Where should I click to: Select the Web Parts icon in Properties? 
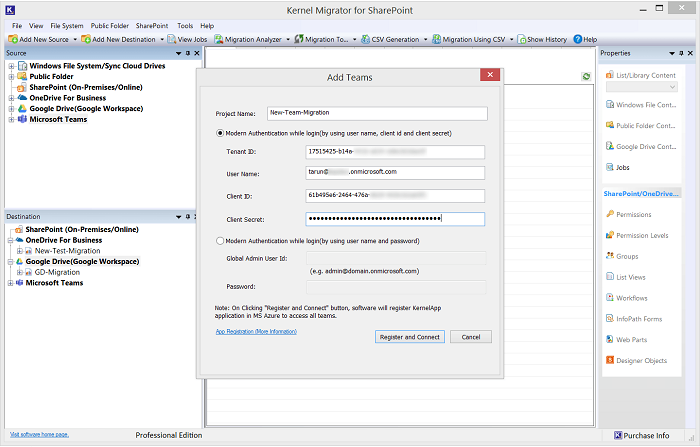610,339
